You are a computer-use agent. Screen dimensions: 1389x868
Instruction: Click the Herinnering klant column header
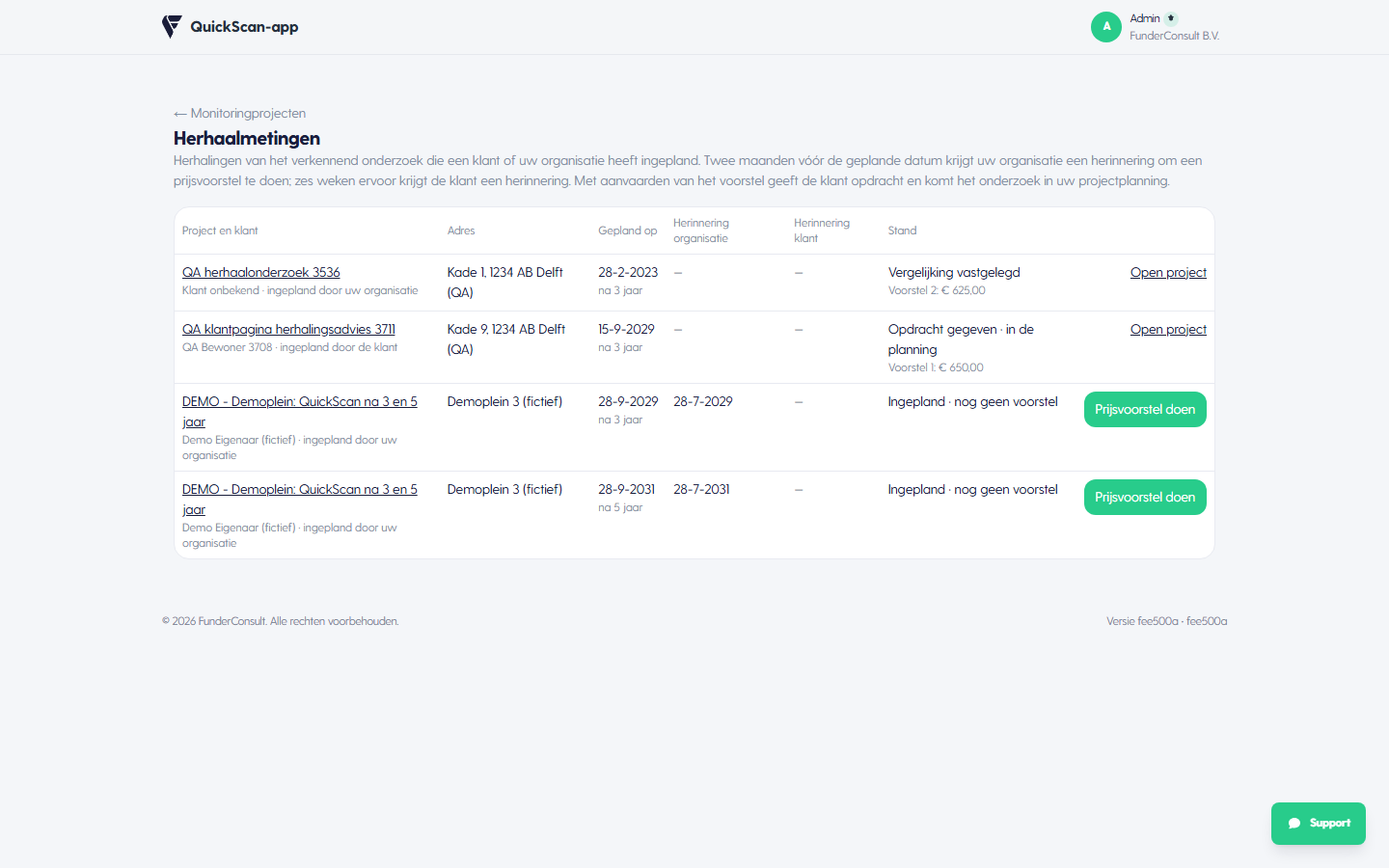[822, 231]
